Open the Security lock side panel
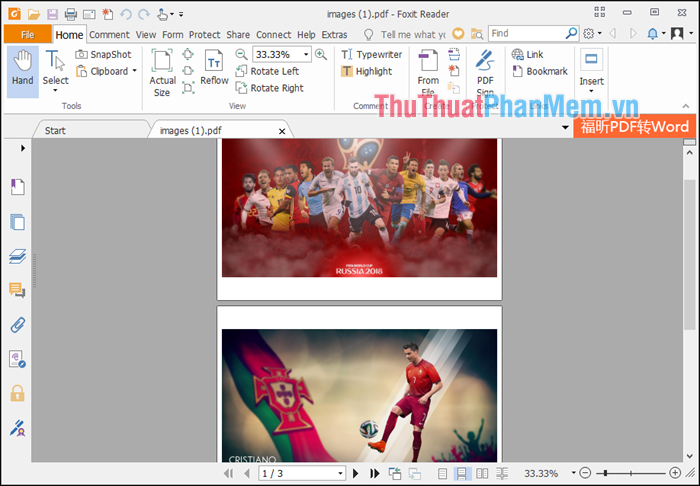700x486 pixels. coord(17,393)
